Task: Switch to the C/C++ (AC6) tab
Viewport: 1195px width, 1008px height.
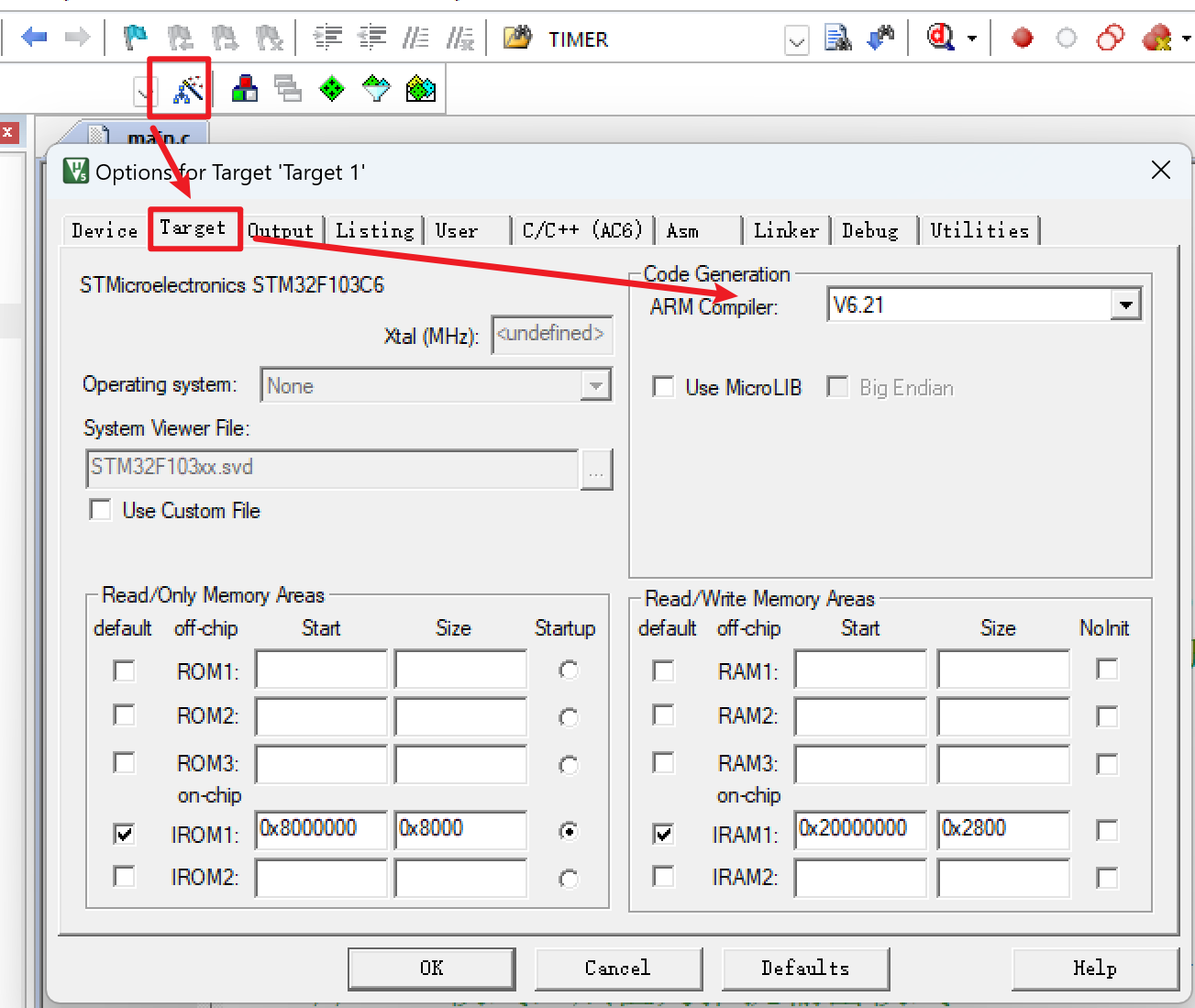Action: click(x=582, y=230)
